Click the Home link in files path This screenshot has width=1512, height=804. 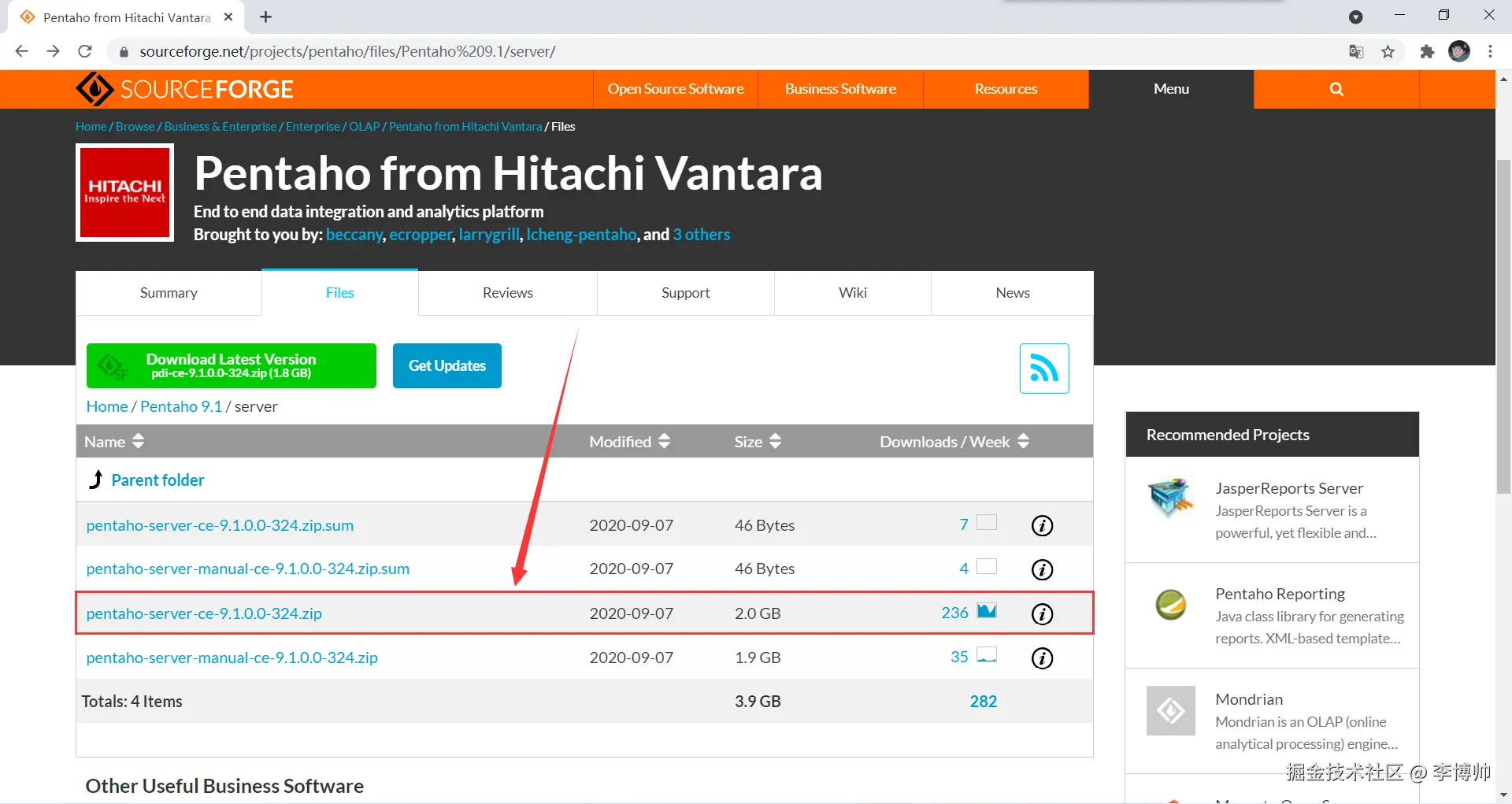107,406
